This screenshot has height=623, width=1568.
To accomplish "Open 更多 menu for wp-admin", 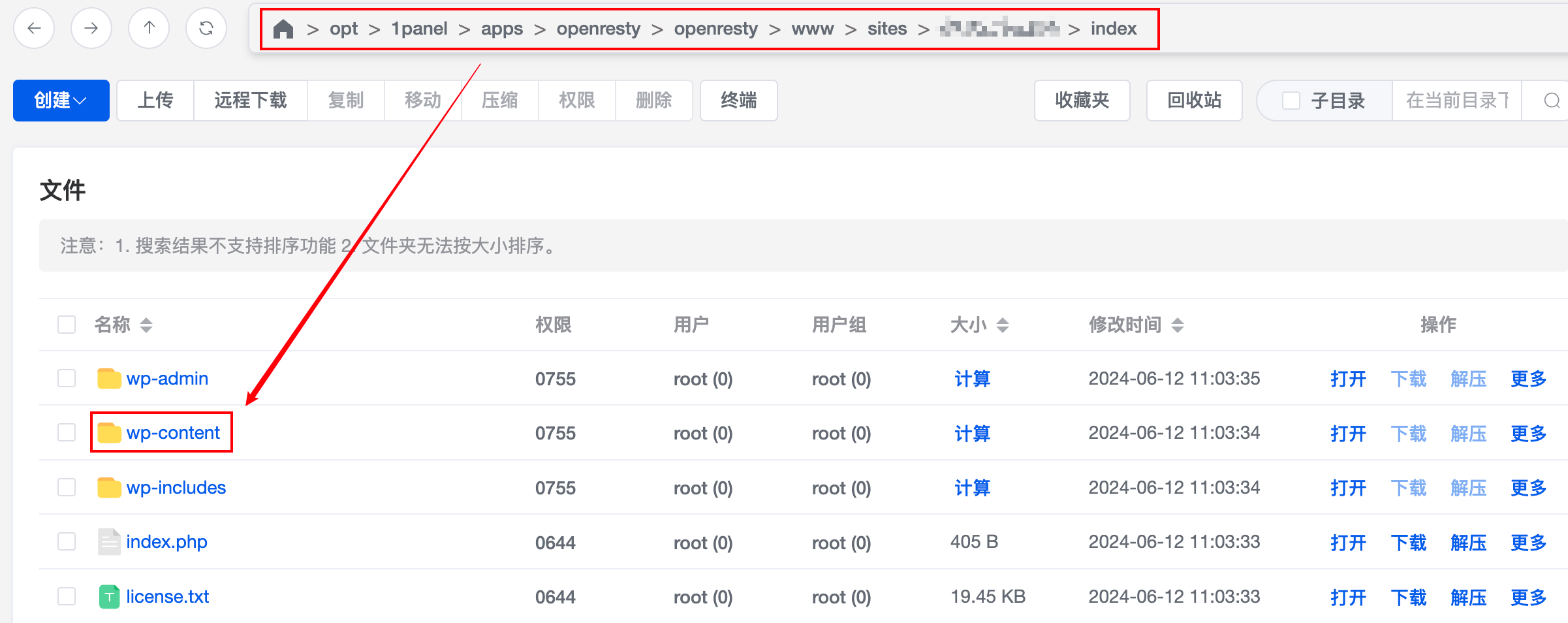I will [x=1528, y=379].
